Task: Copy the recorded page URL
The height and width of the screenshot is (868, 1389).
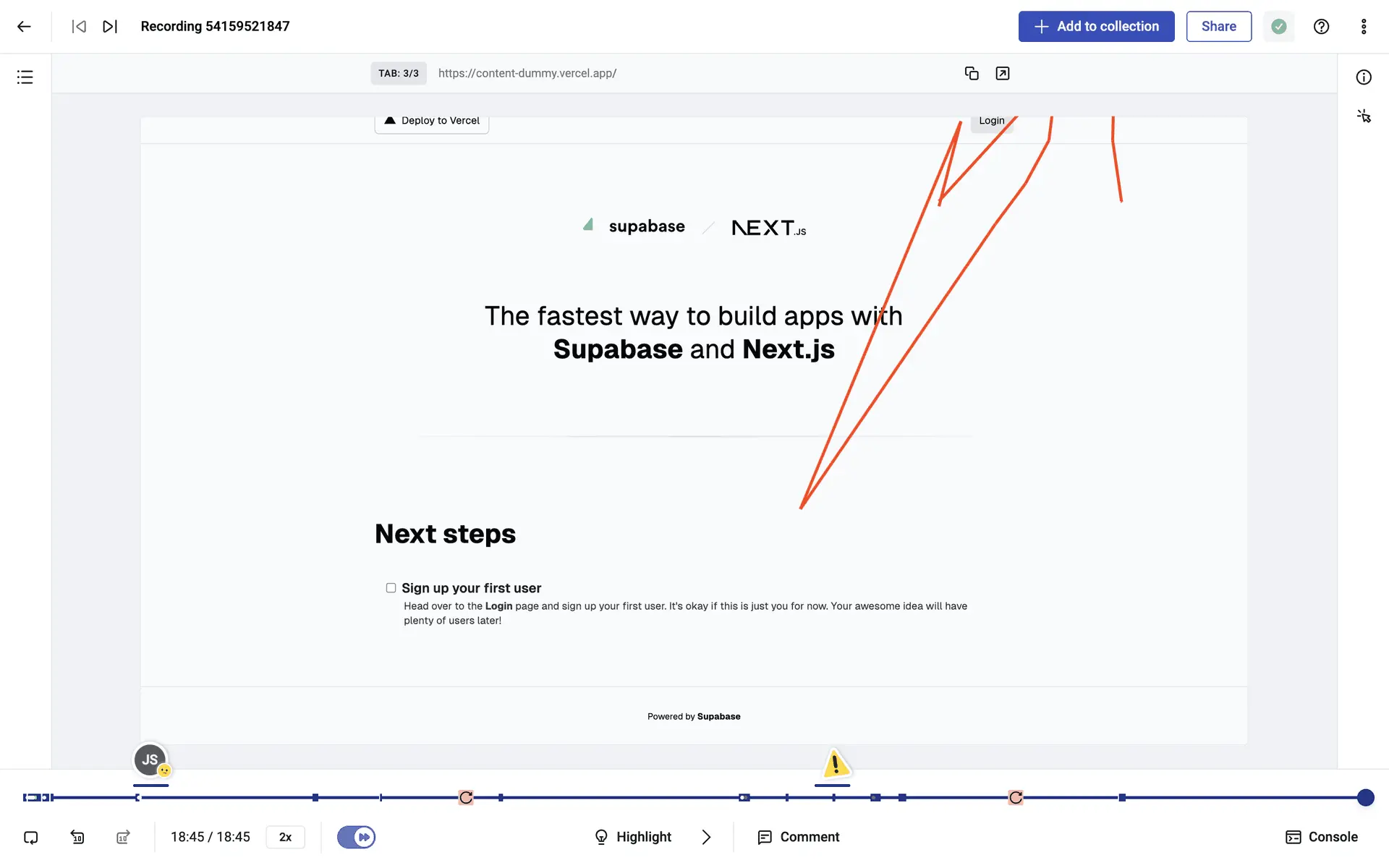Action: [972, 73]
